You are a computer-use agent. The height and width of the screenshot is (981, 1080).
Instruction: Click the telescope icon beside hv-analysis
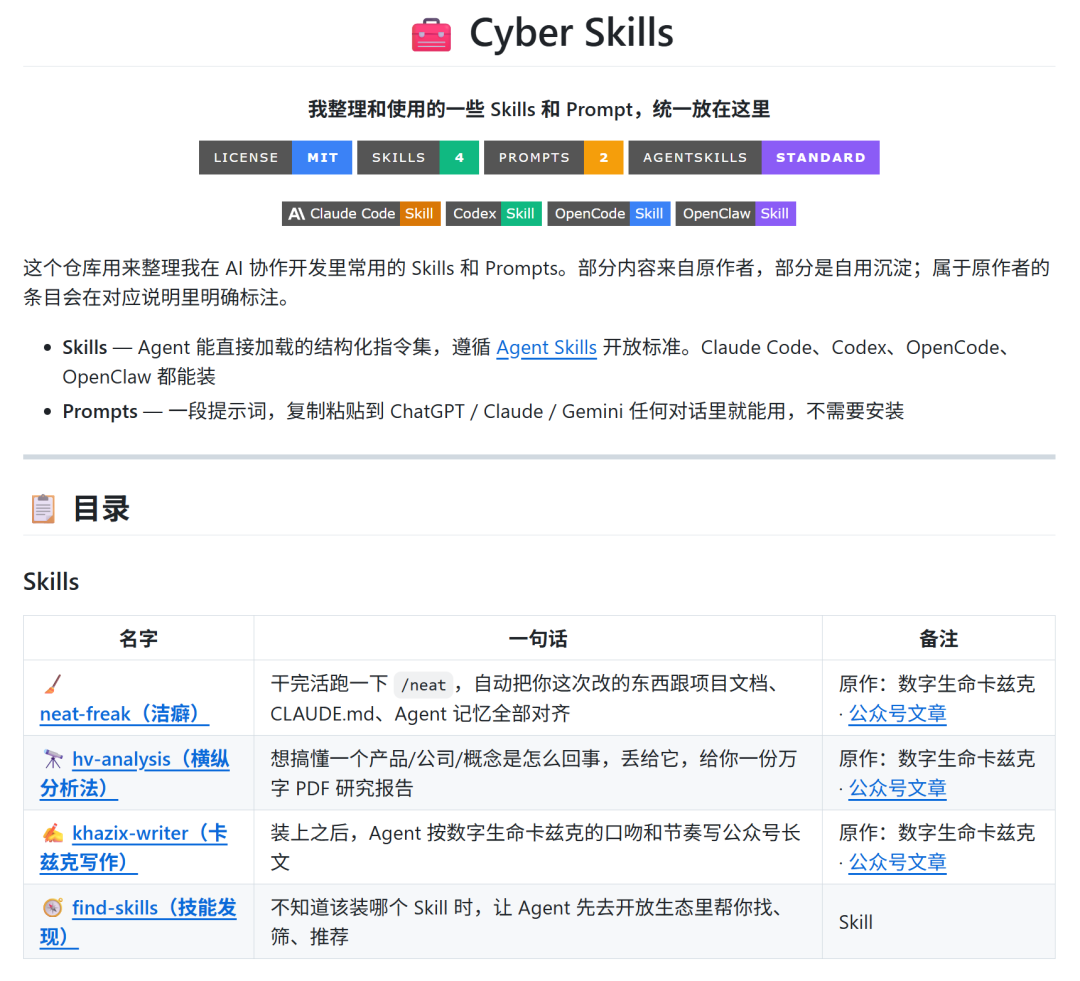(53, 758)
